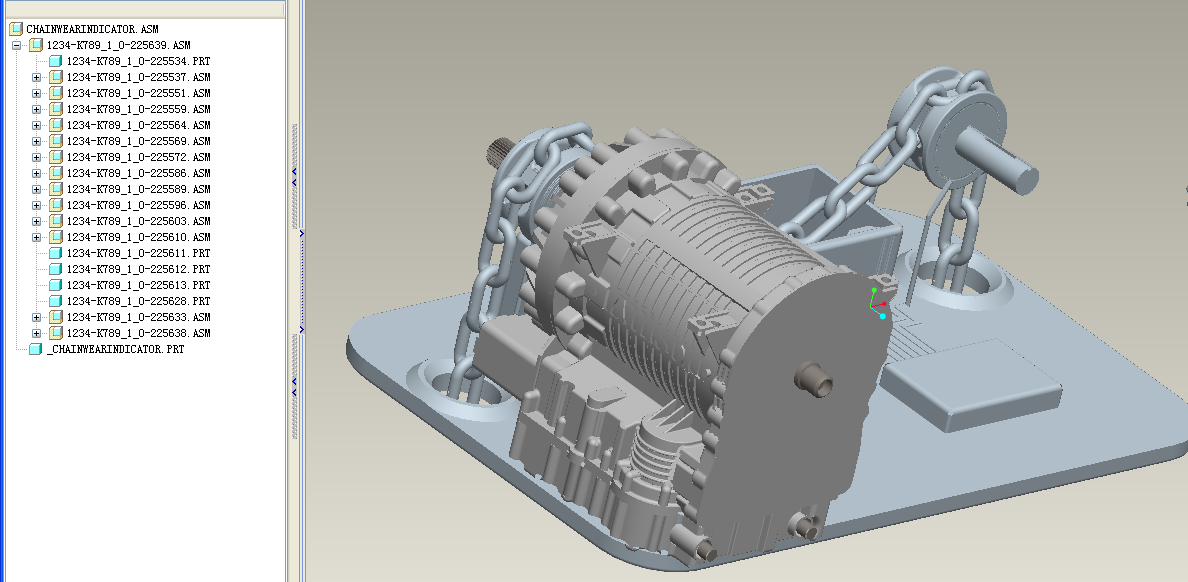Click the 225596.ASM assembly icon
Screen dimensions: 1188x582
(x=55, y=205)
